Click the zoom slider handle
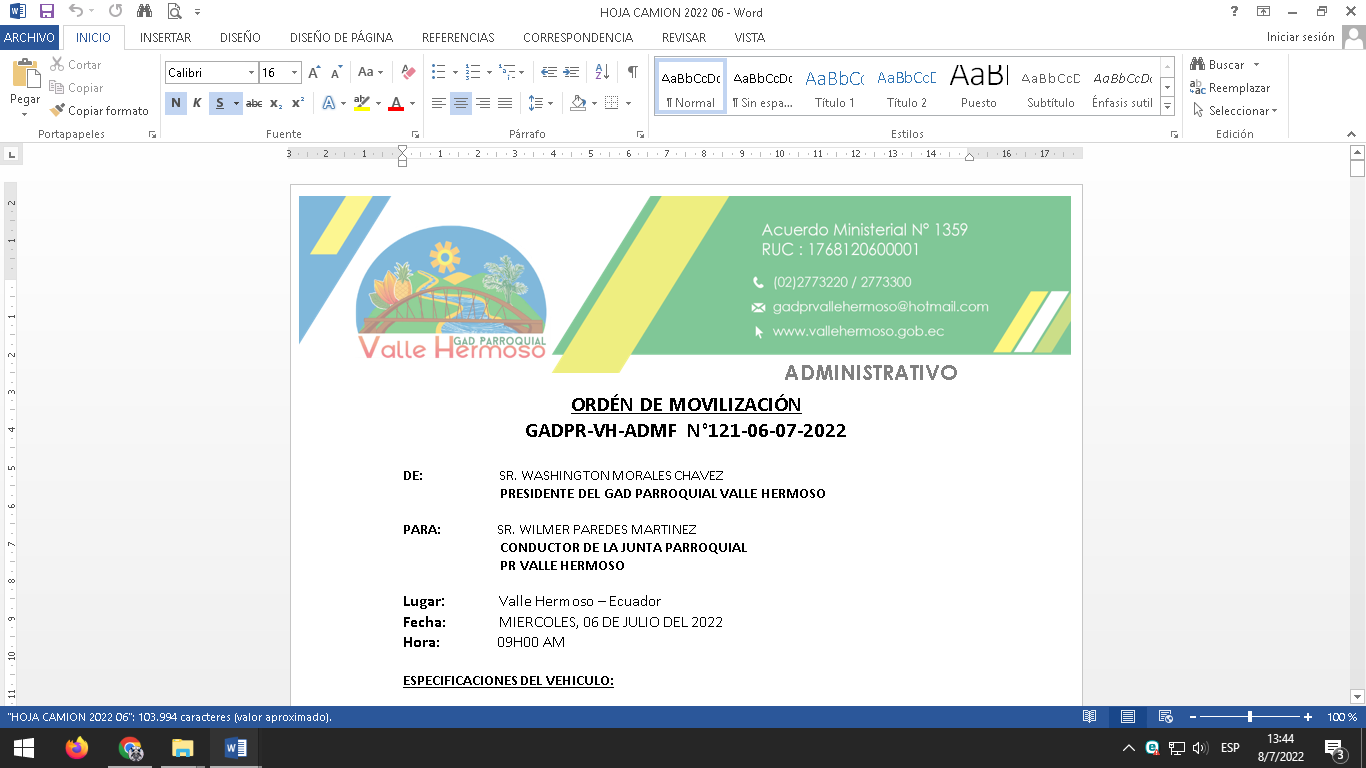This screenshot has width=1366, height=768. pos(1250,717)
